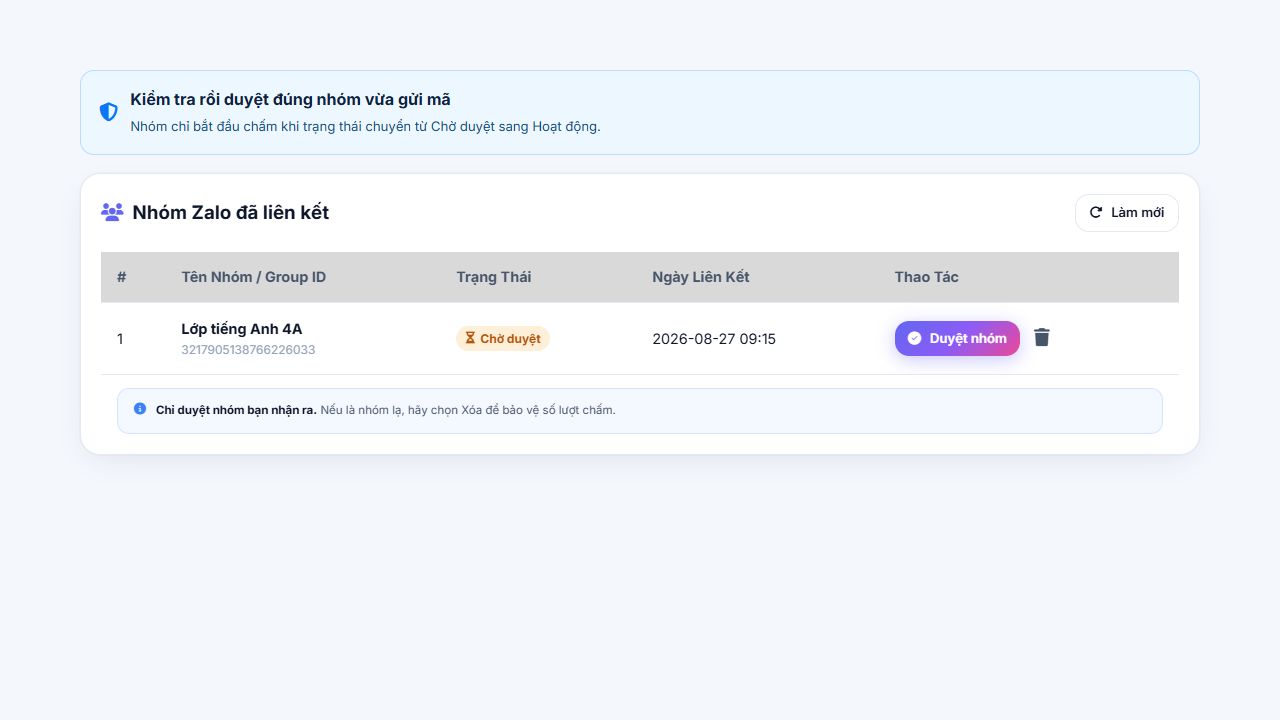Click the group ID 3217905138766226033
The width and height of the screenshot is (1280, 720).
pos(248,350)
